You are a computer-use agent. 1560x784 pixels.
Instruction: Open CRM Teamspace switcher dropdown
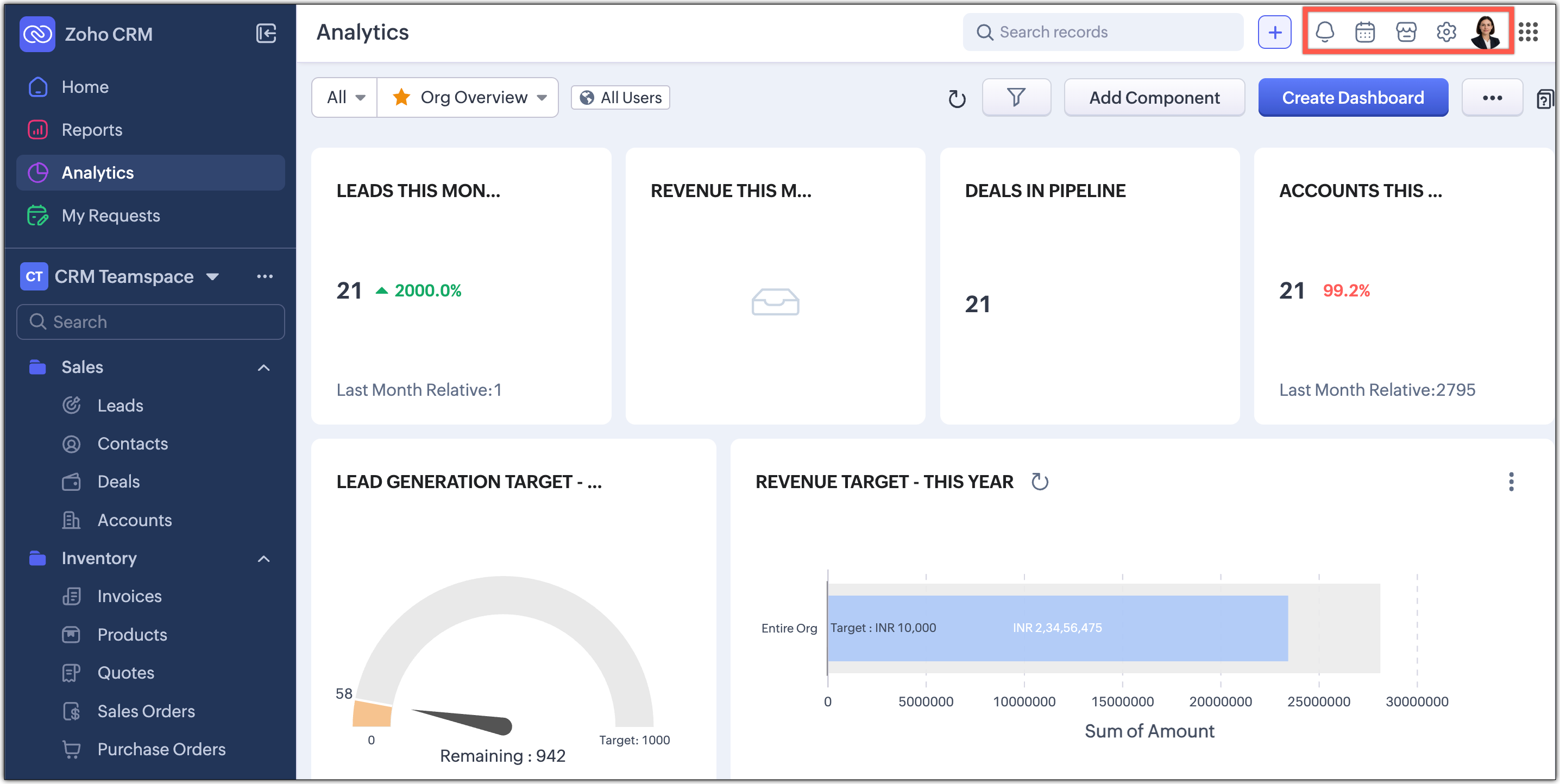212,277
